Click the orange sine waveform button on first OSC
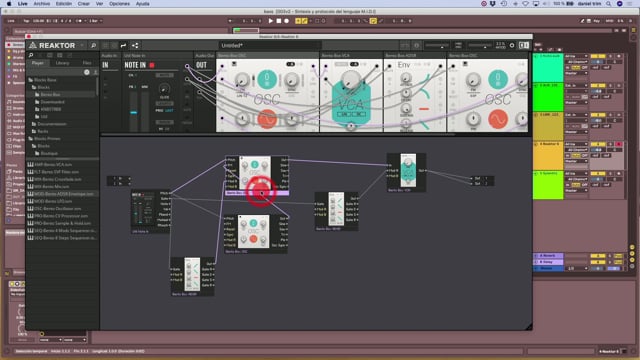Screen dimensions: 640x360 [x=267, y=119]
